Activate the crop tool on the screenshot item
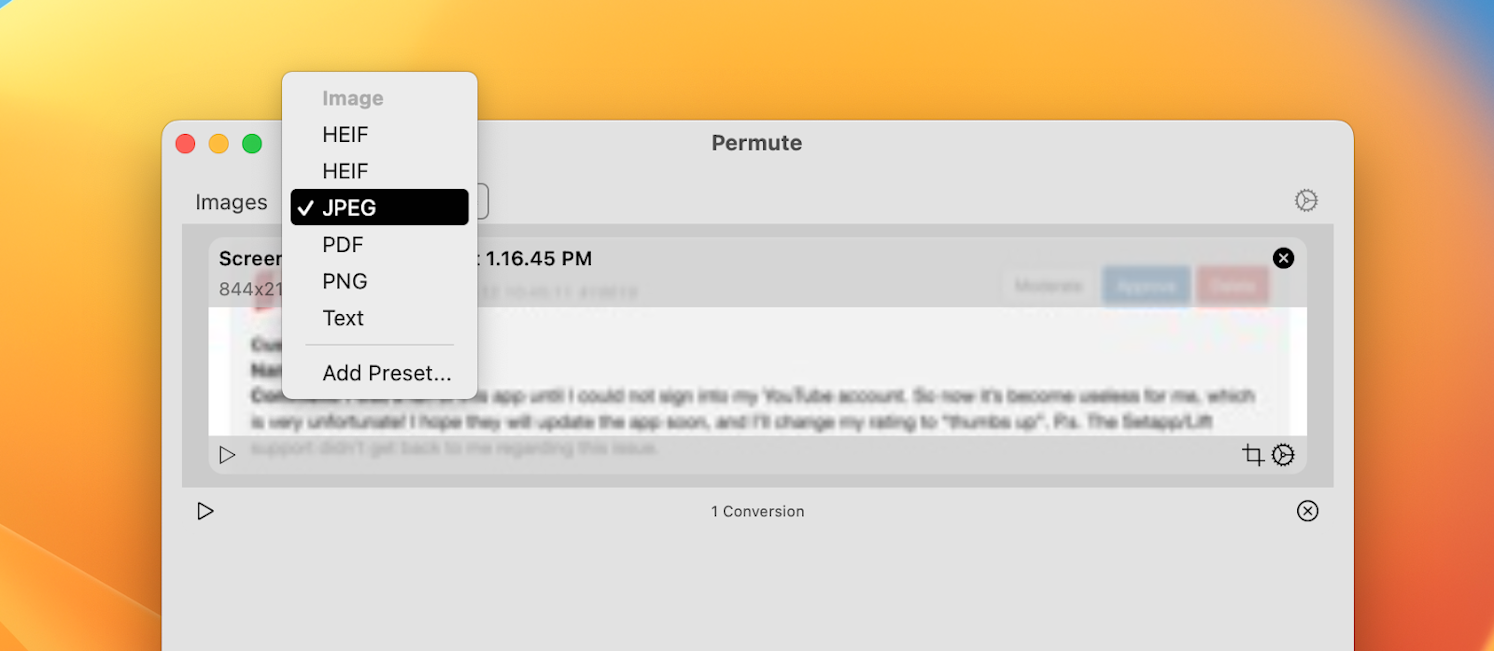Viewport: 1494px width, 651px height. tap(1253, 455)
